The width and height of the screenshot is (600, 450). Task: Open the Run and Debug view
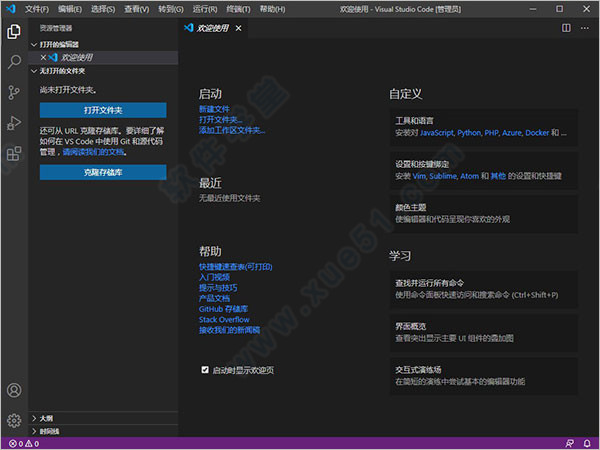(14, 123)
